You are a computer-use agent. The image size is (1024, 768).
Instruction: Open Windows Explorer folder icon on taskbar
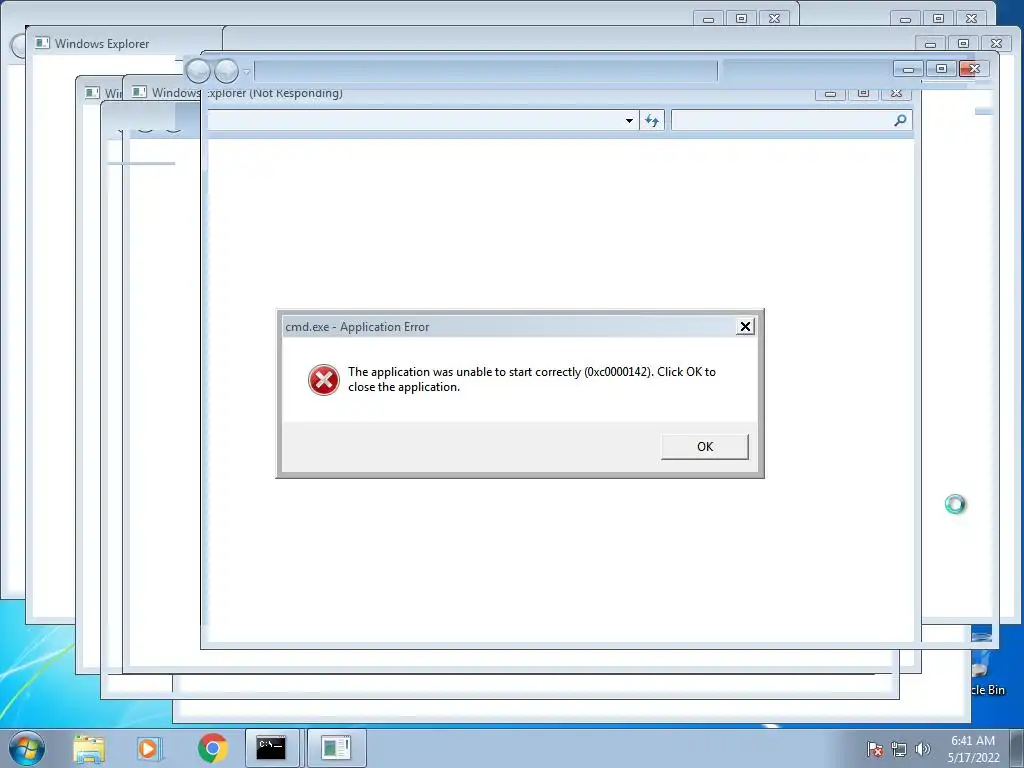click(x=89, y=748)
